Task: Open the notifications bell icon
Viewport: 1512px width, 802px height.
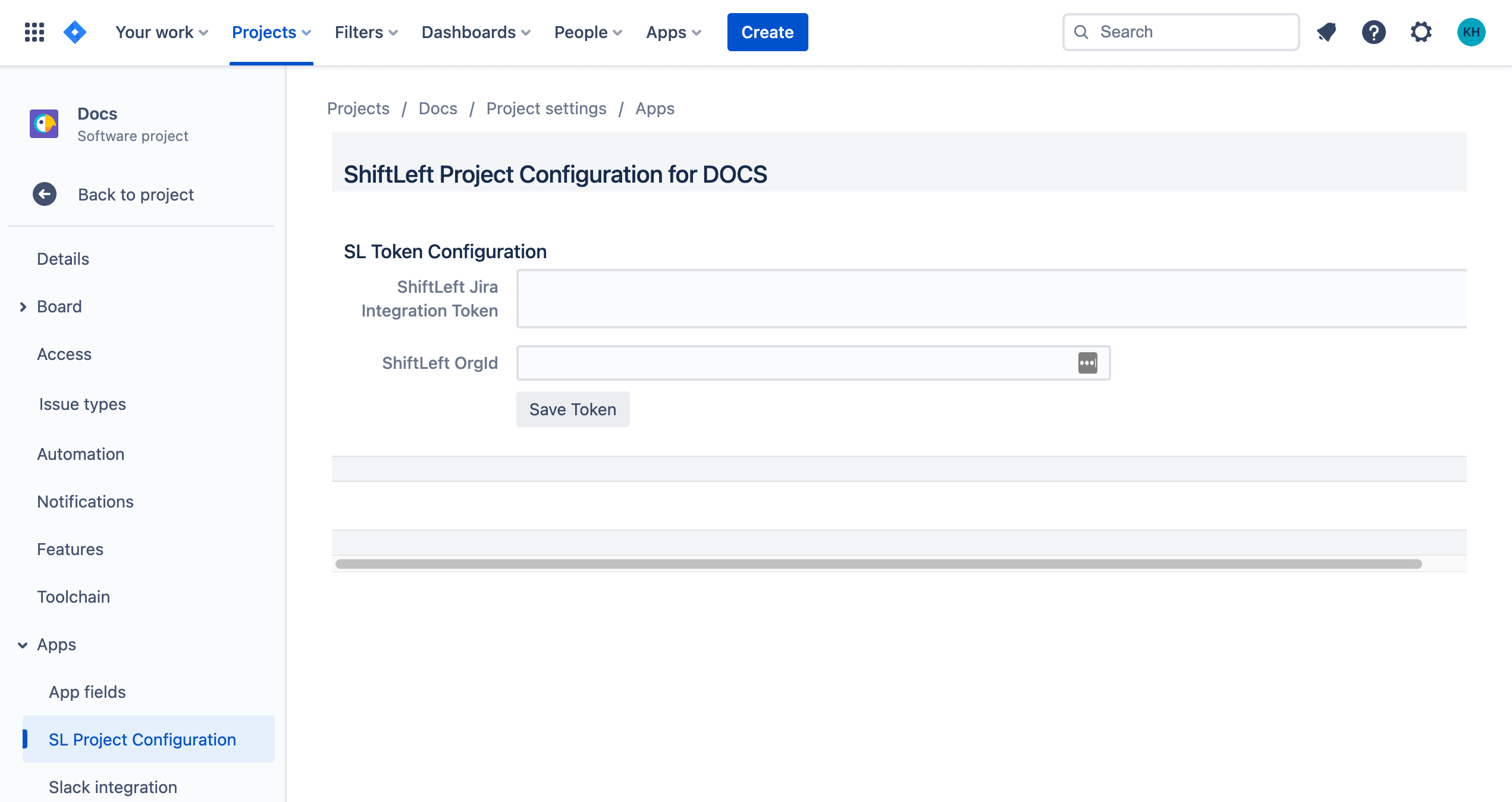Action: click(x=1326, y=32)
